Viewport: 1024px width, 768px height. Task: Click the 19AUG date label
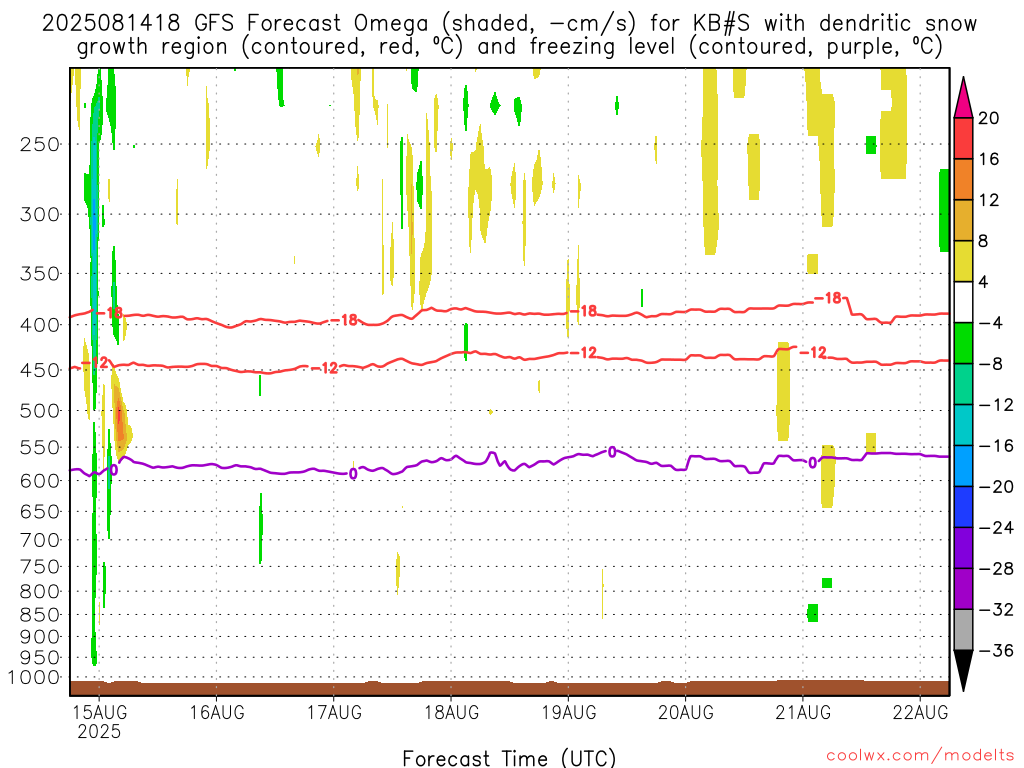pos(569,712)
